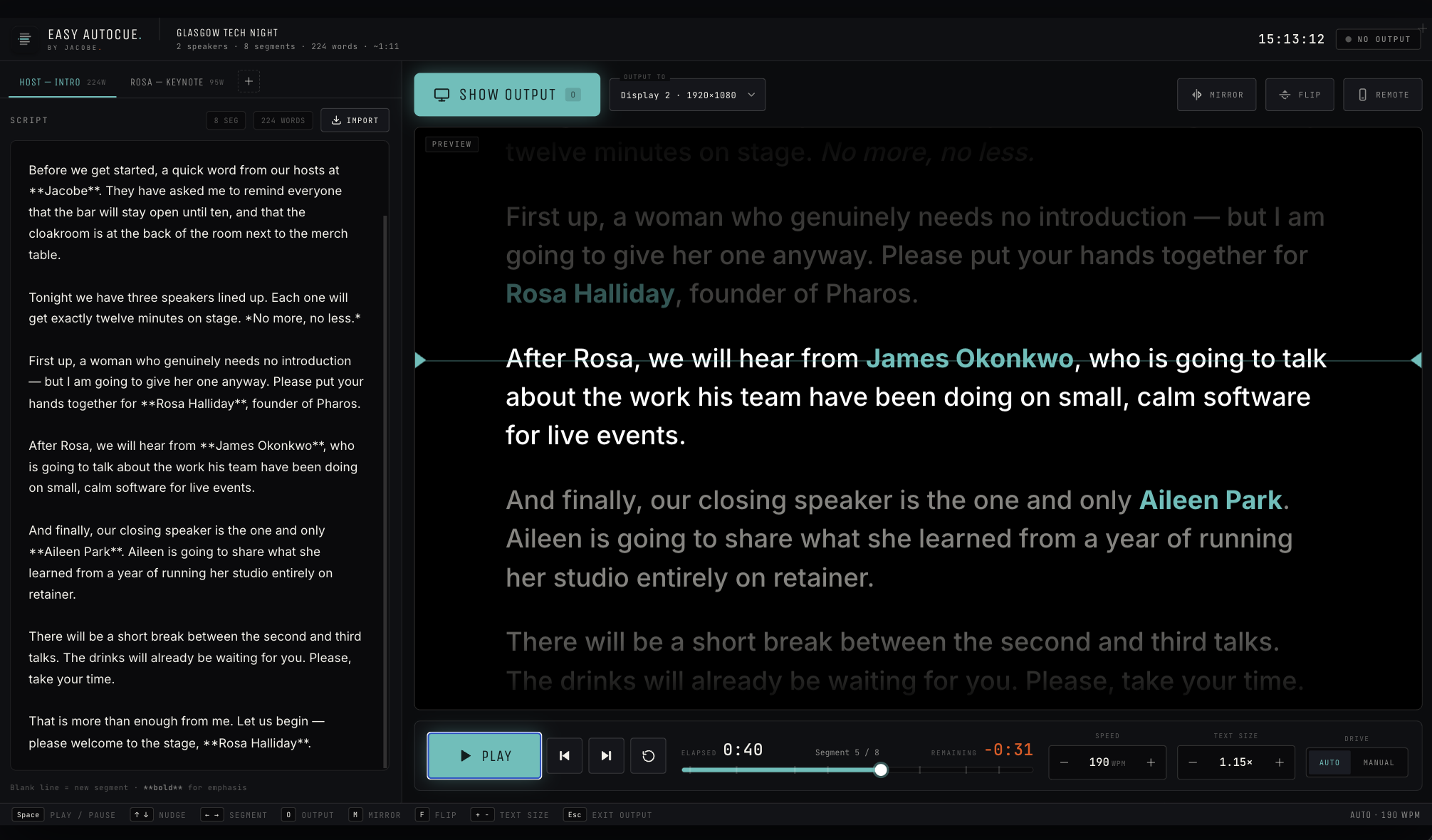This screenshot has height=840, width=1432.
Task: Click the Esc Exit Output key hint
Action: 607,814
